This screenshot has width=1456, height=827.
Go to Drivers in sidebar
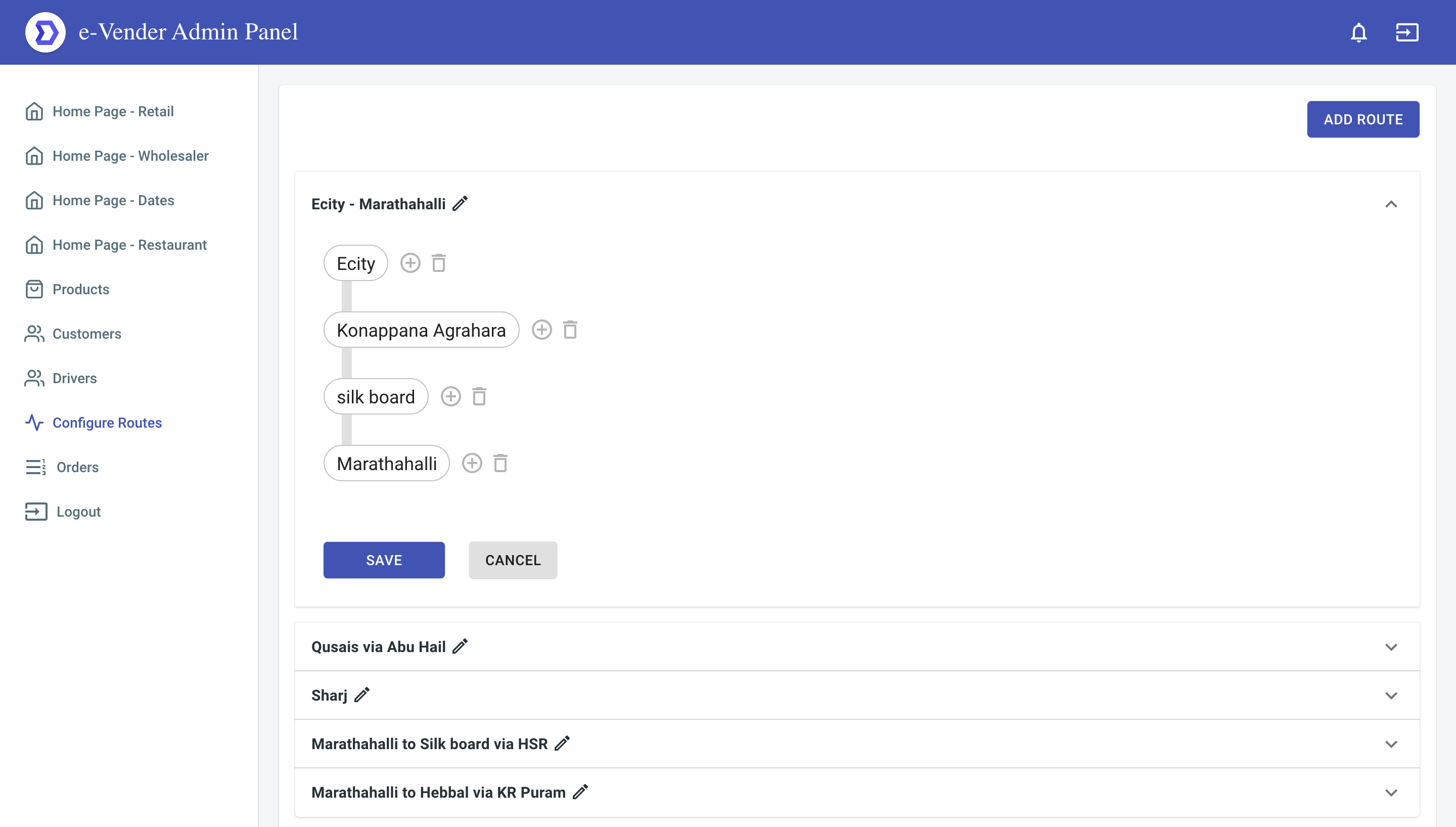[61, 378]
